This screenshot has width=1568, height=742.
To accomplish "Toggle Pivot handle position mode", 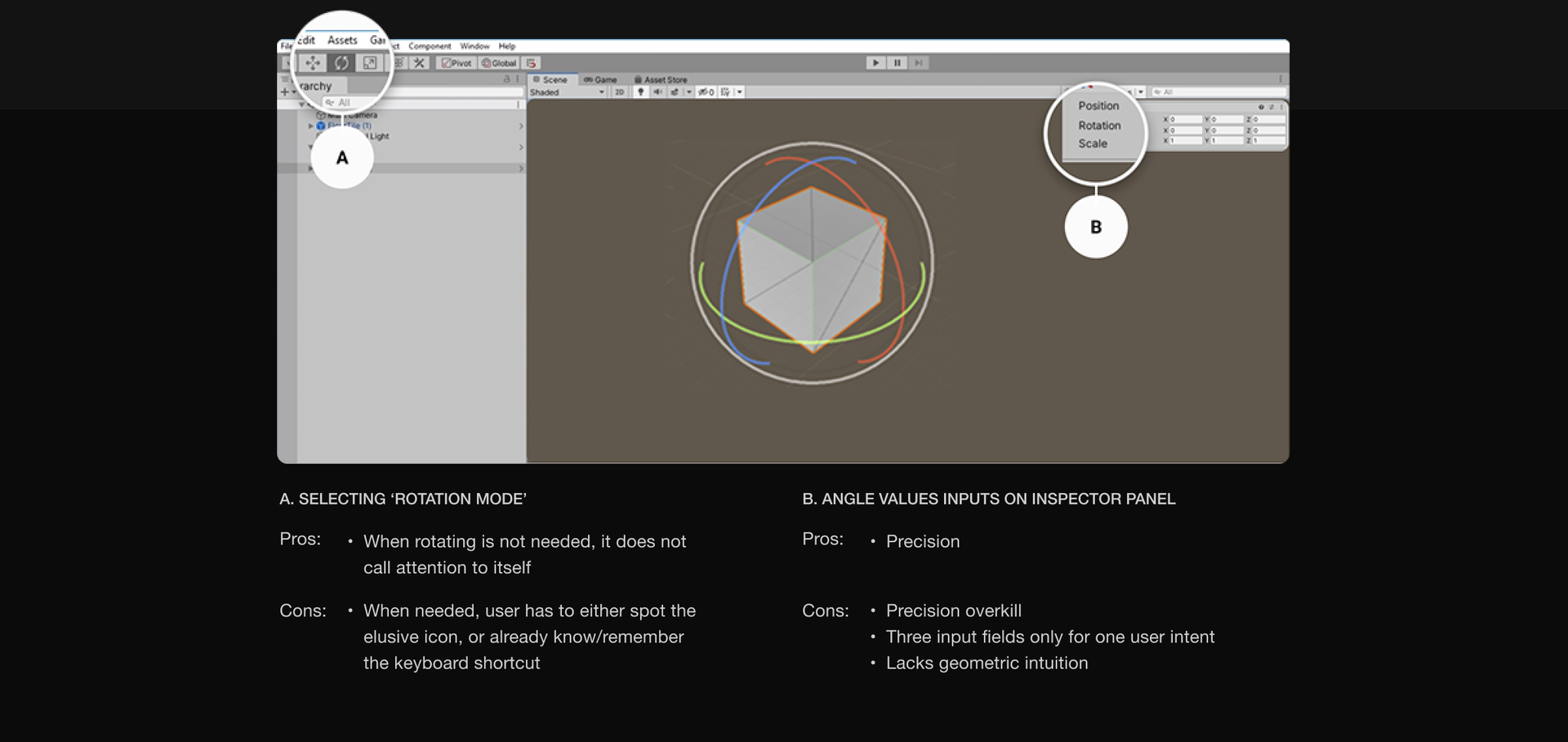I will [x=457, y=63].
